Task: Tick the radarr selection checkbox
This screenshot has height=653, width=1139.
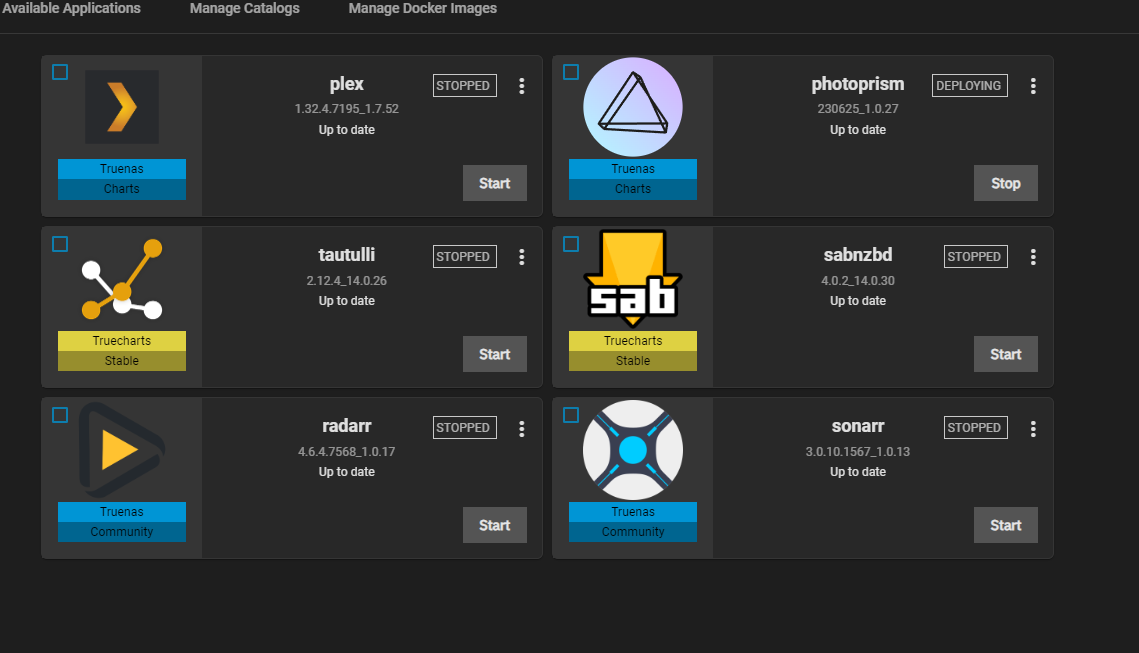Action: click(60, 415)
